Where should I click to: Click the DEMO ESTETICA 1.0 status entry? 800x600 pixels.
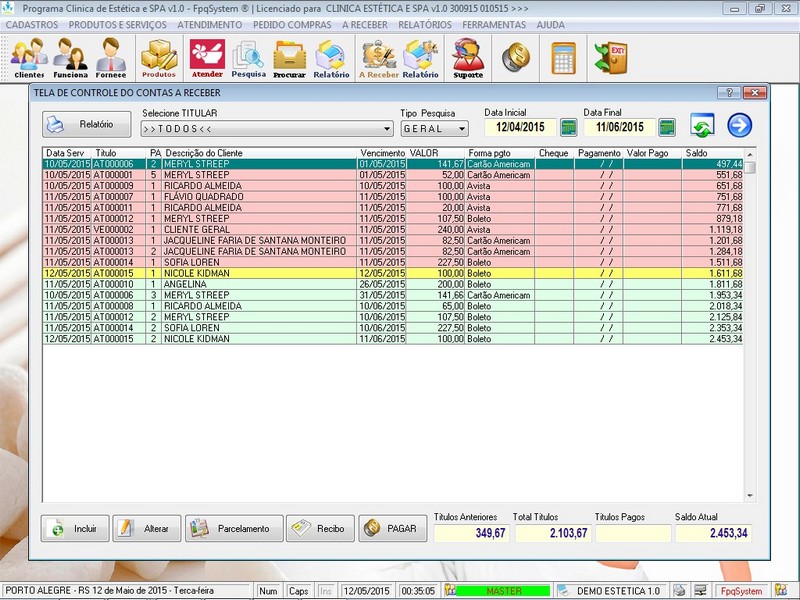(618, 591)
